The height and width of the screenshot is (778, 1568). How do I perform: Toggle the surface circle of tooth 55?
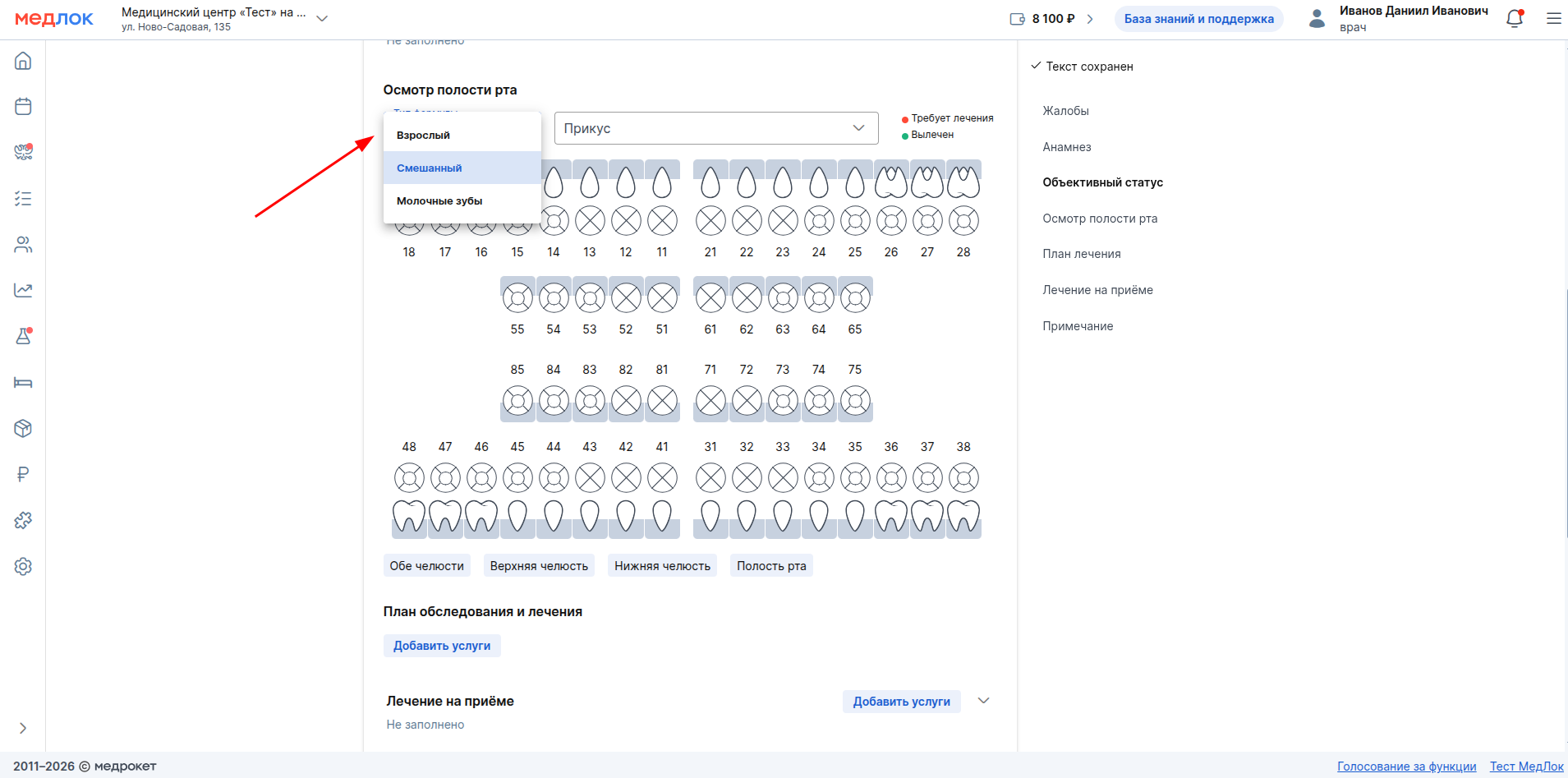coord(517,297)
